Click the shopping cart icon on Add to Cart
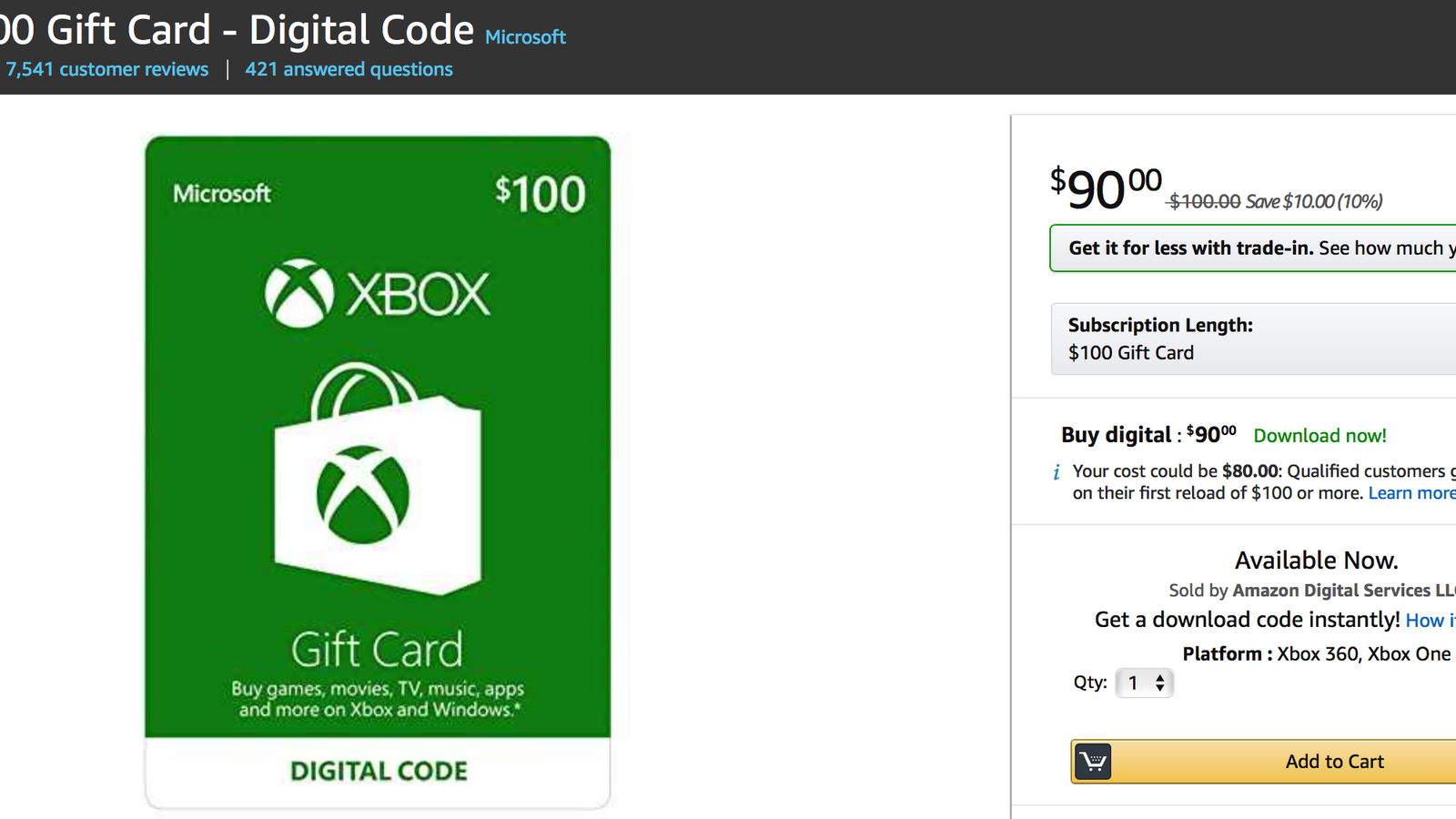This screenshot has height=819, width=1456. (x=1093, y=762)
